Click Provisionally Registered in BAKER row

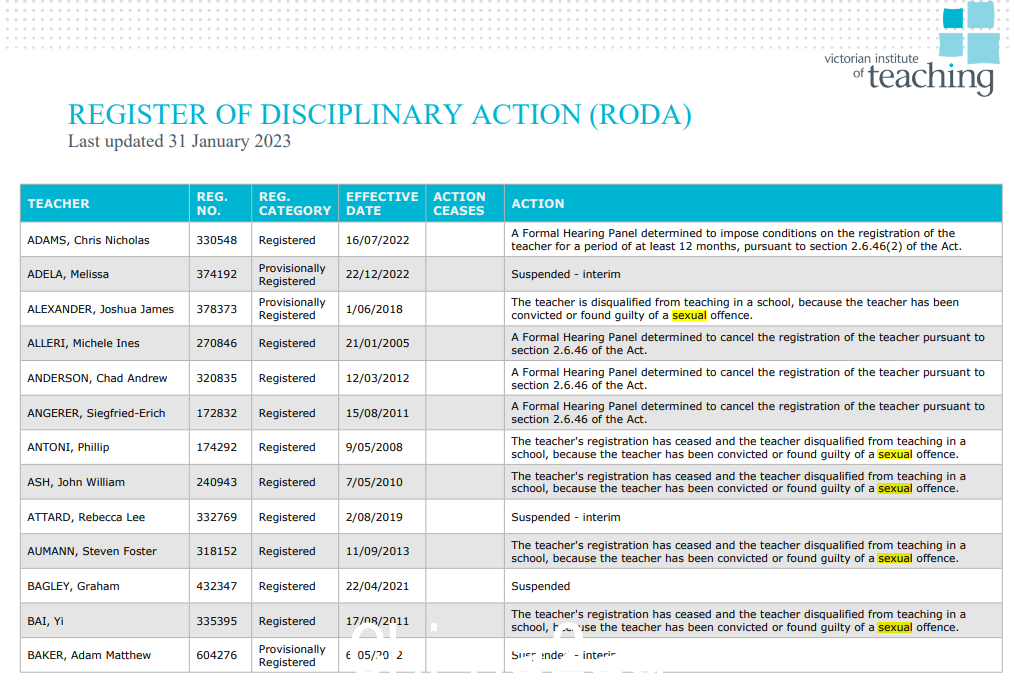(x=292, y=655)
